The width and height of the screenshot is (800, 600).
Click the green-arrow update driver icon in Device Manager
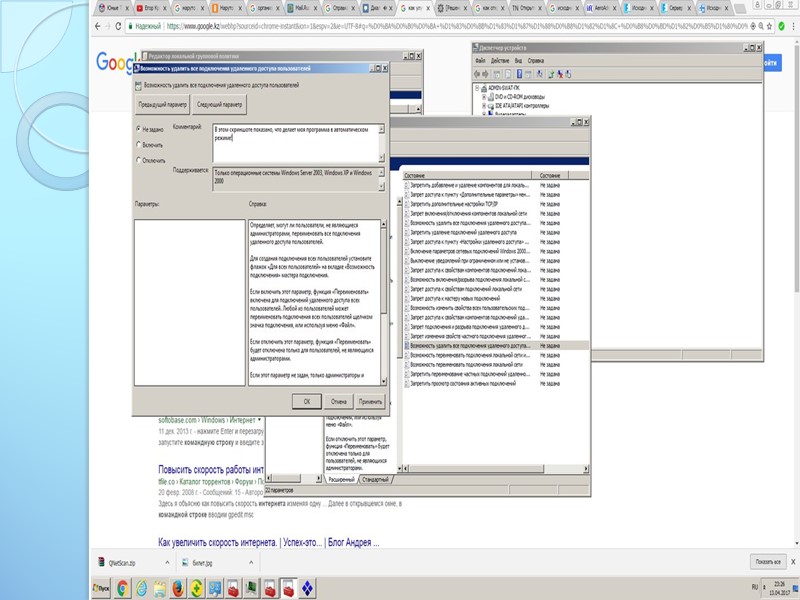click(x=552, y=74)
